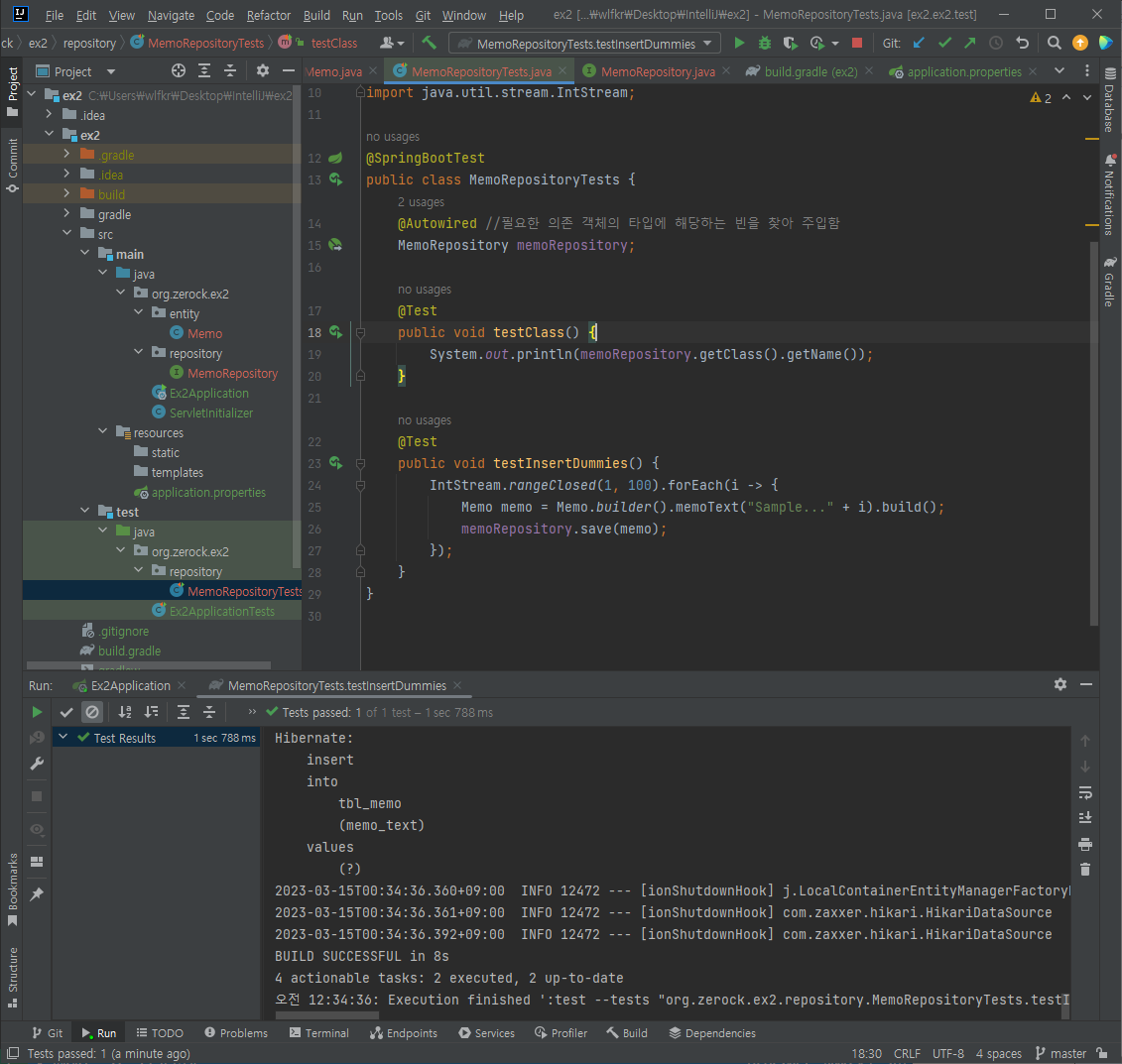This screenshot has width=1122, height=1064.
Task: Select opened file locate target icon
Action: (x=179, y=70)
